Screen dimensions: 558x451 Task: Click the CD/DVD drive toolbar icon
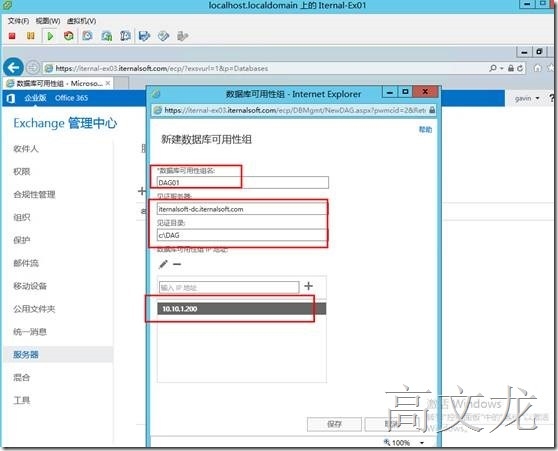point(163,36)
